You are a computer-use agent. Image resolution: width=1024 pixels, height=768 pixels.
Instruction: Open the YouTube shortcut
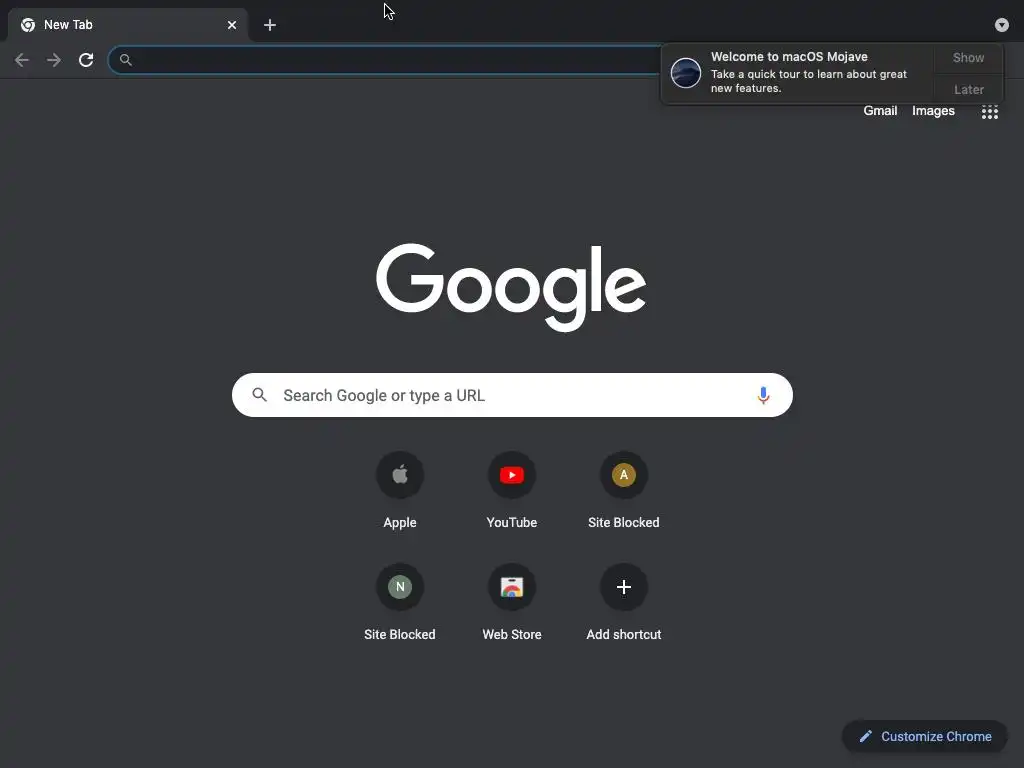click(x=511, y=491)
